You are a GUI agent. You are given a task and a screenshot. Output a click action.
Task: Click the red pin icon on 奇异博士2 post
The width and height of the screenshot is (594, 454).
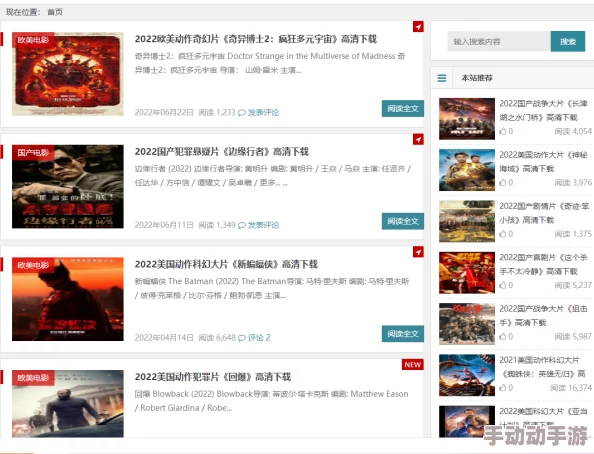[x=418, y=27]
